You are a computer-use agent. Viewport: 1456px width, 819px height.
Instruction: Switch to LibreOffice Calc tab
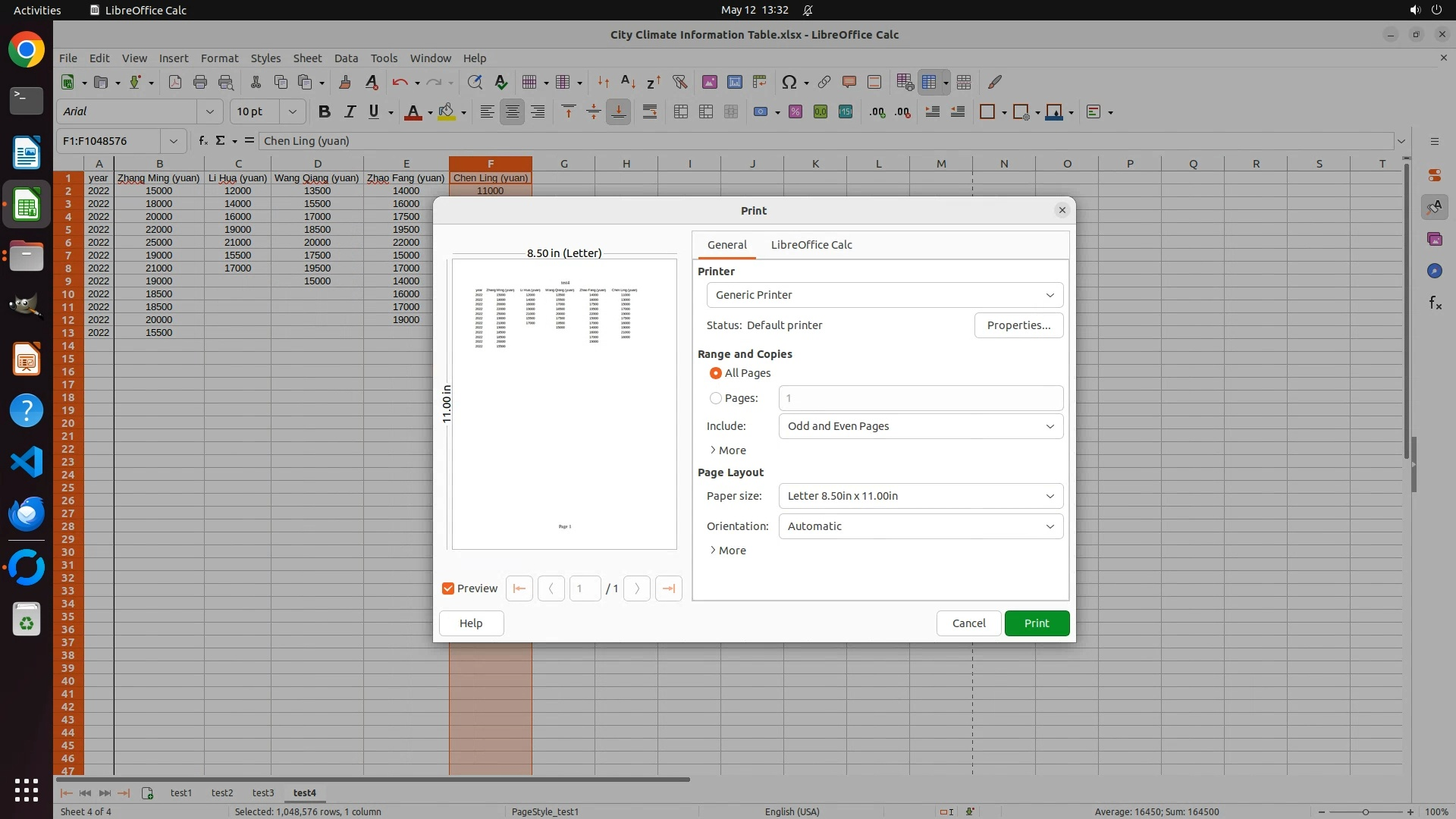[x=811, y=245]
